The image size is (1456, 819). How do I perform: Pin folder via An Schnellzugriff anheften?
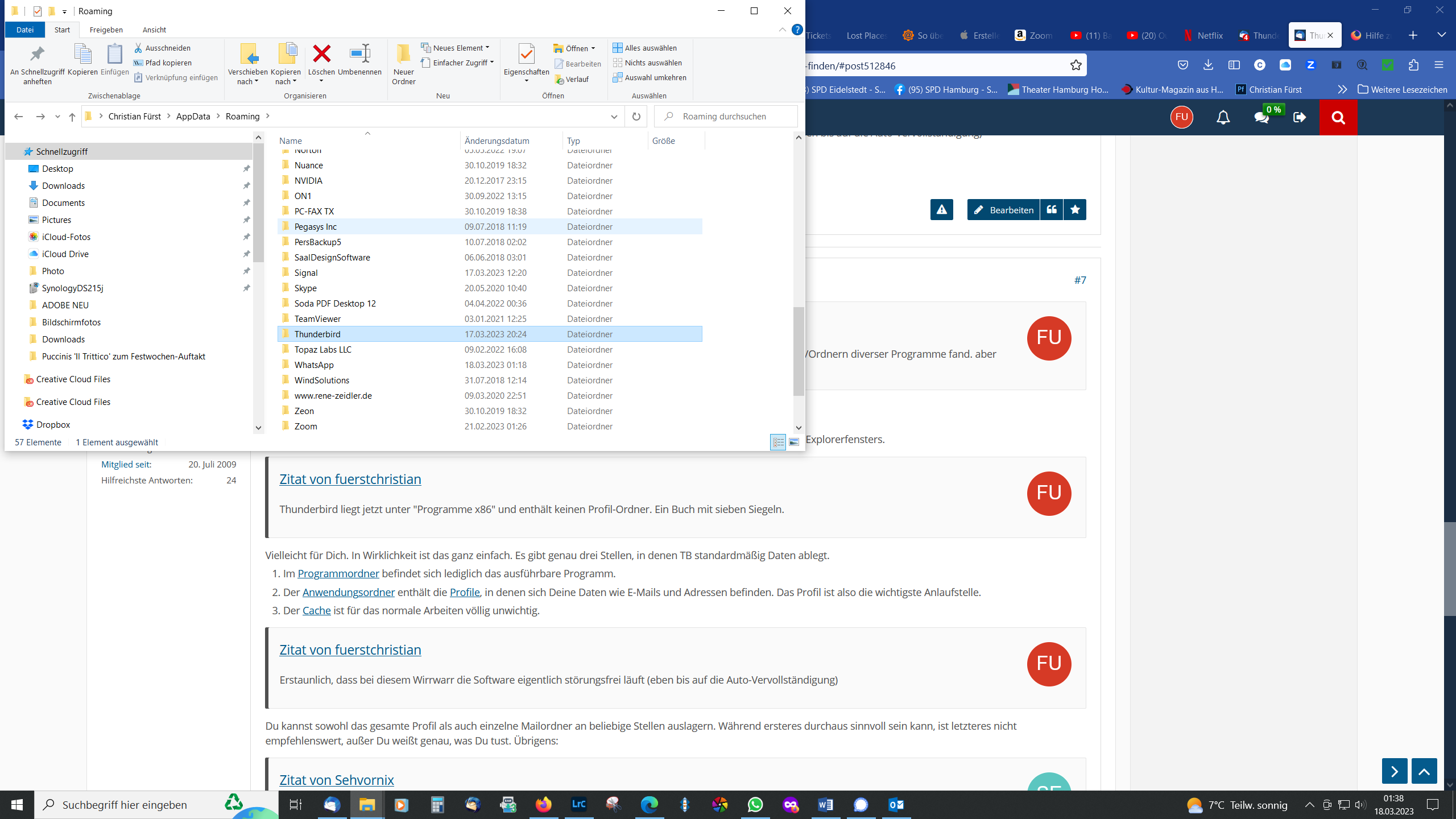[38, 55]
